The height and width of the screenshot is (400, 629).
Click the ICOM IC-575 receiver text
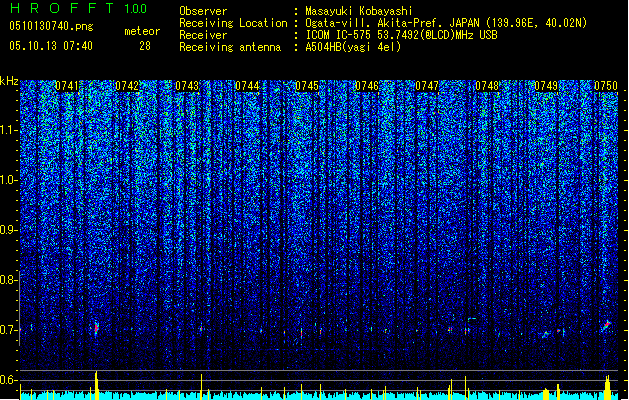pos(401,35)
